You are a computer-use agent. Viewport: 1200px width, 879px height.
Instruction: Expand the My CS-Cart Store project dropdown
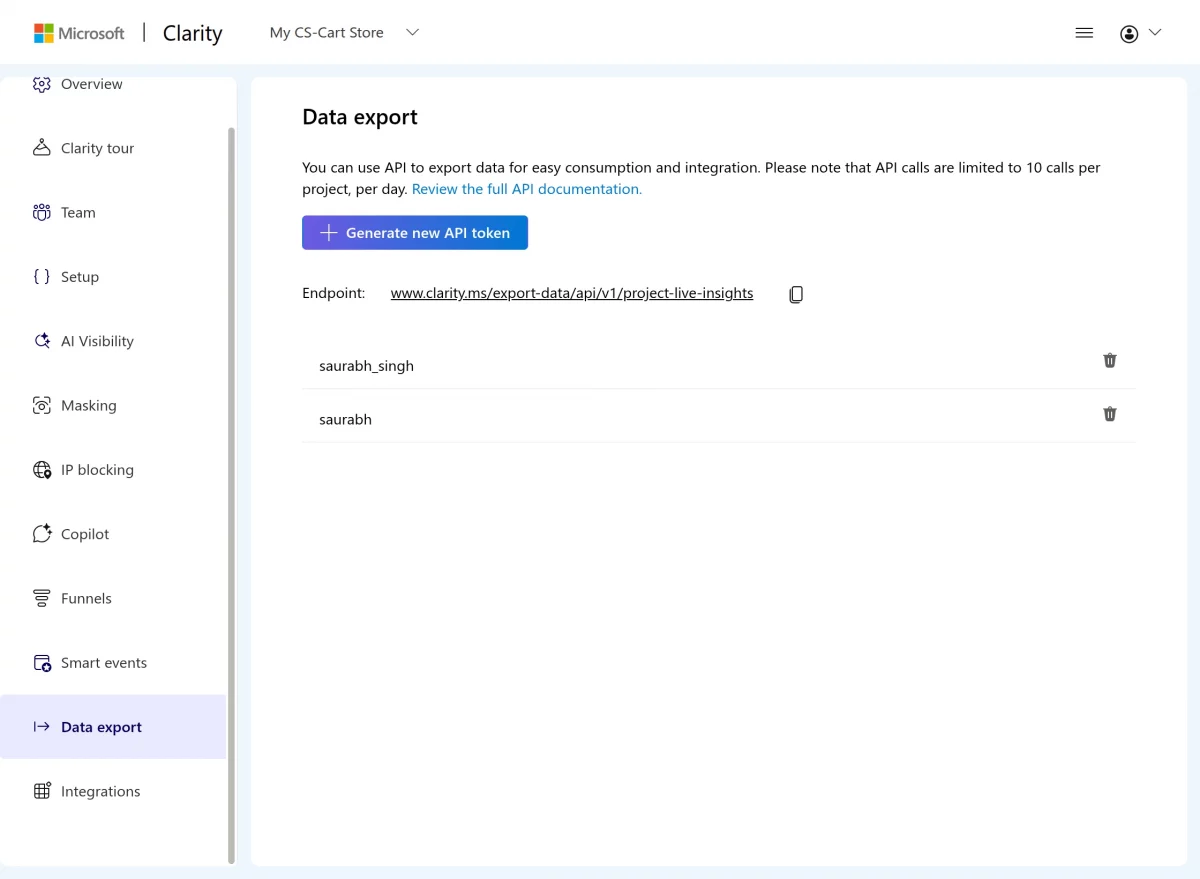pos(412,32)
